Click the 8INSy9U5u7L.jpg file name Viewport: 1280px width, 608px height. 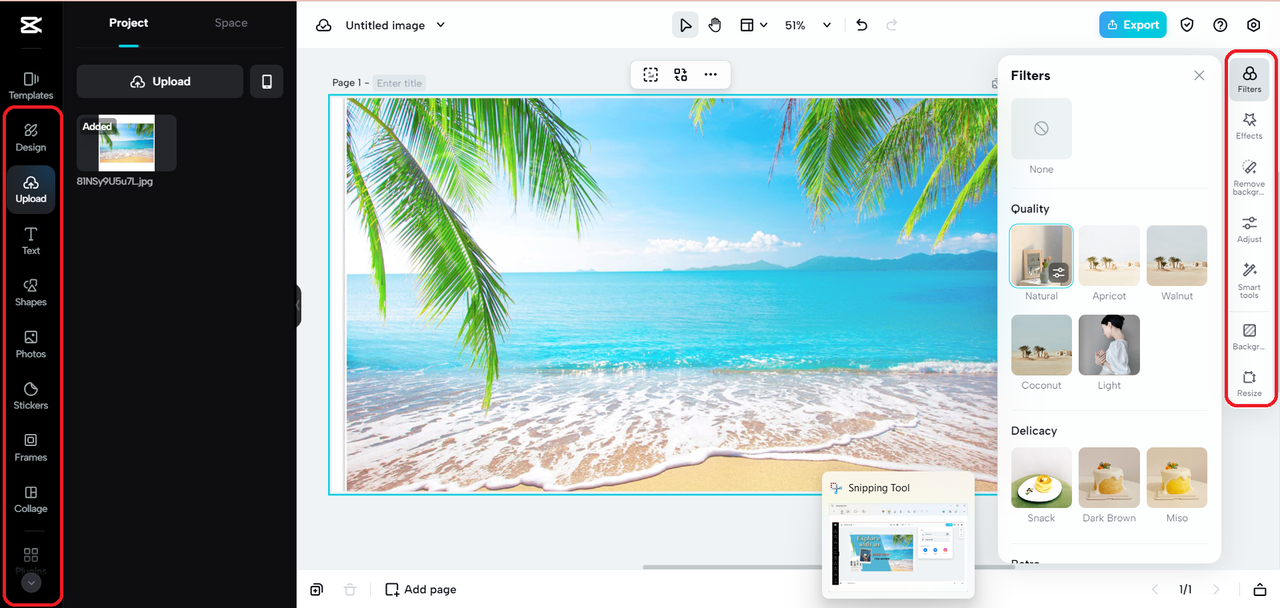pos(115,182)
